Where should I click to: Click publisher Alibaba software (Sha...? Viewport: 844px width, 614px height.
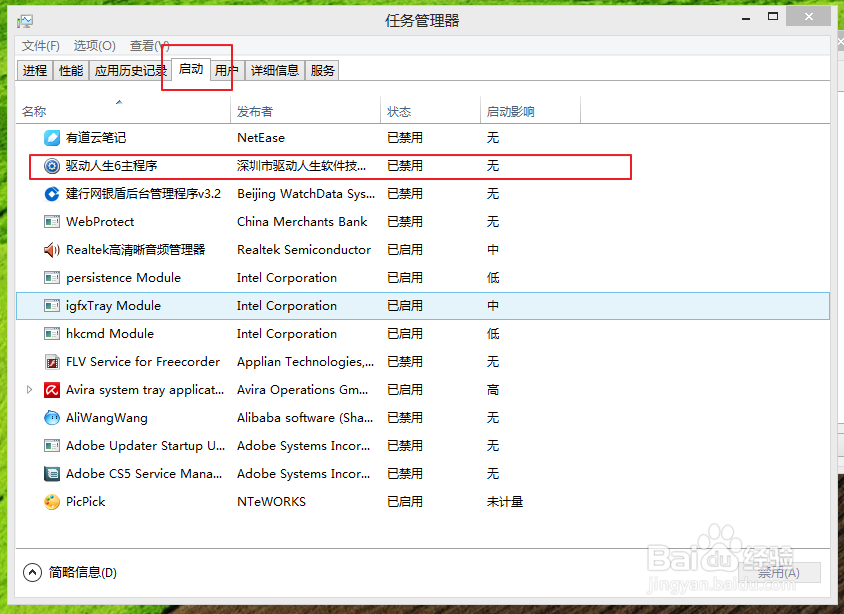305,418
